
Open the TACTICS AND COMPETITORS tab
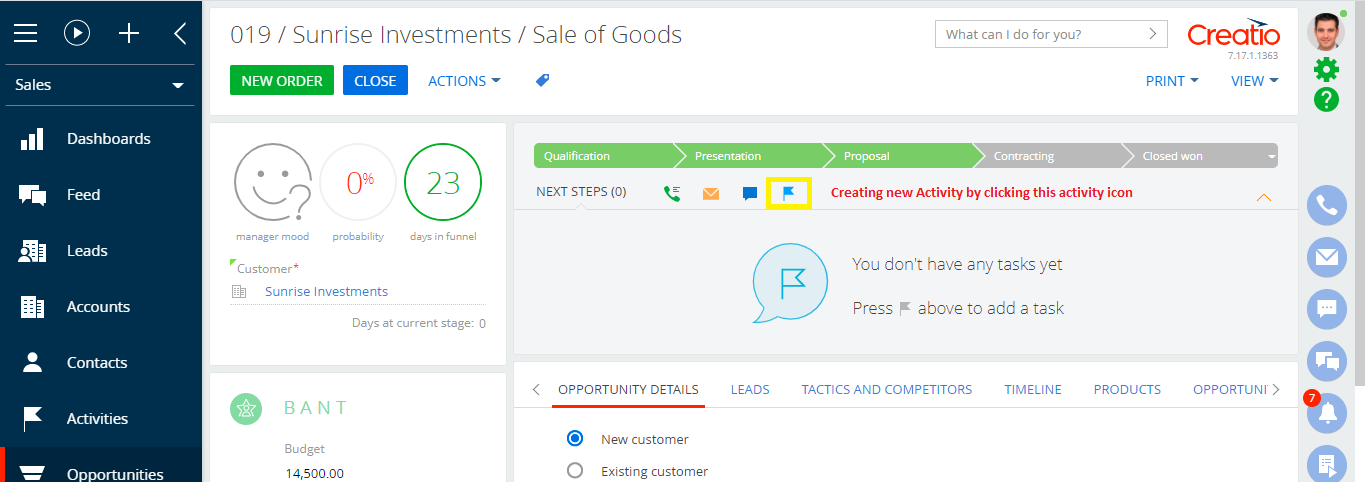(887, 390)
